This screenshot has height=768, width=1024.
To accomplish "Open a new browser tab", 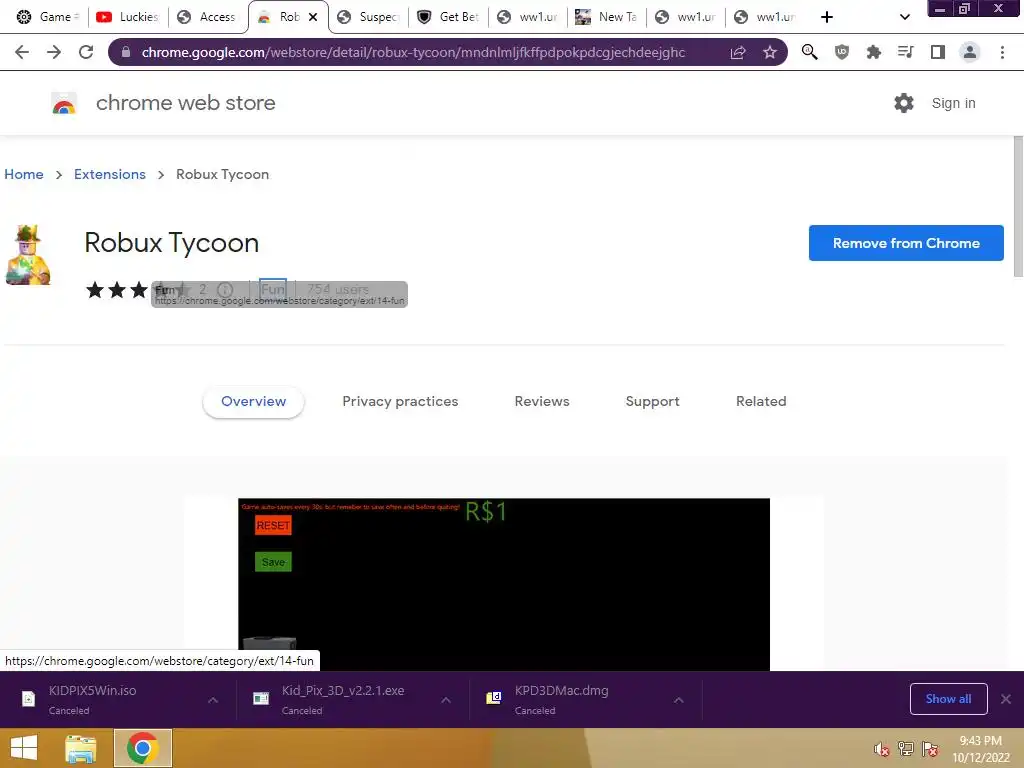I will (827, 17).
